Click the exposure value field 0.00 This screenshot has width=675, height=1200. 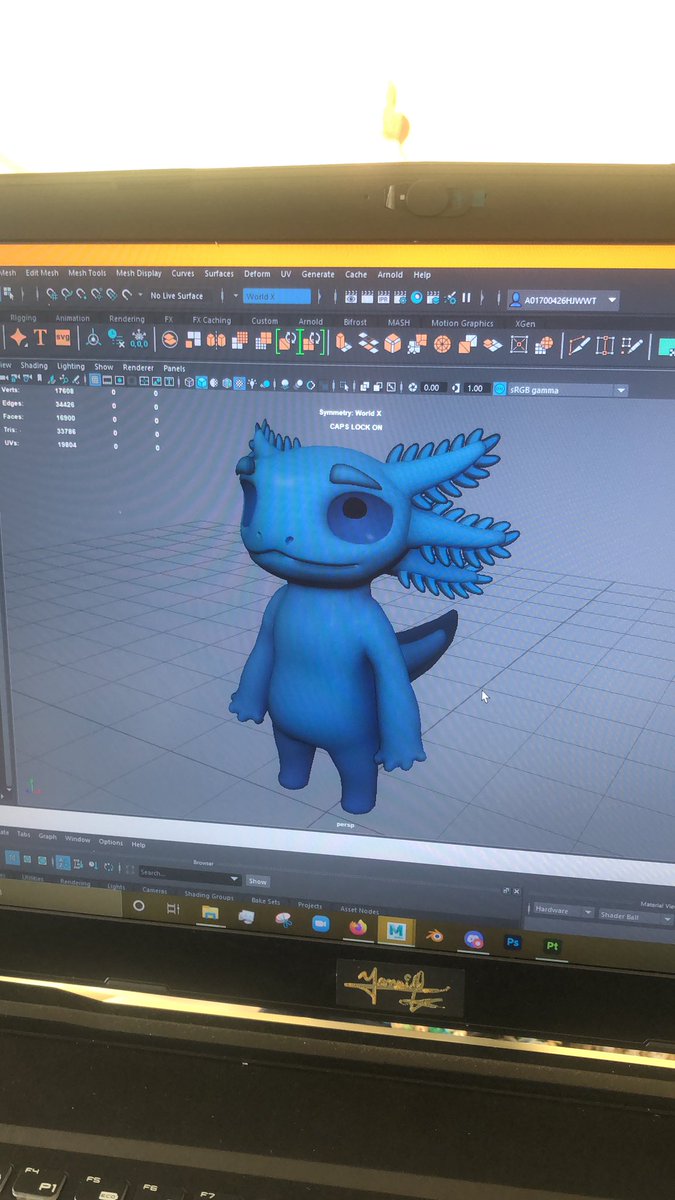click(x=431, y=387)
